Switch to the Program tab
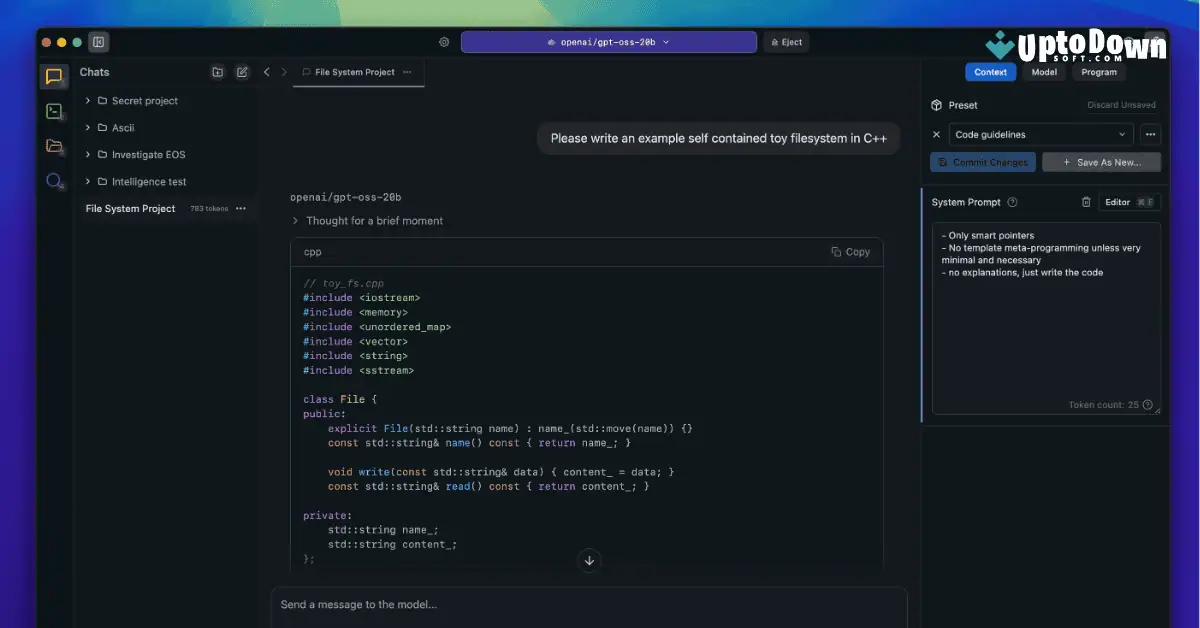Image resolution: width=1200 pixels, height=628 pixels. click(x=1098, y=72)
